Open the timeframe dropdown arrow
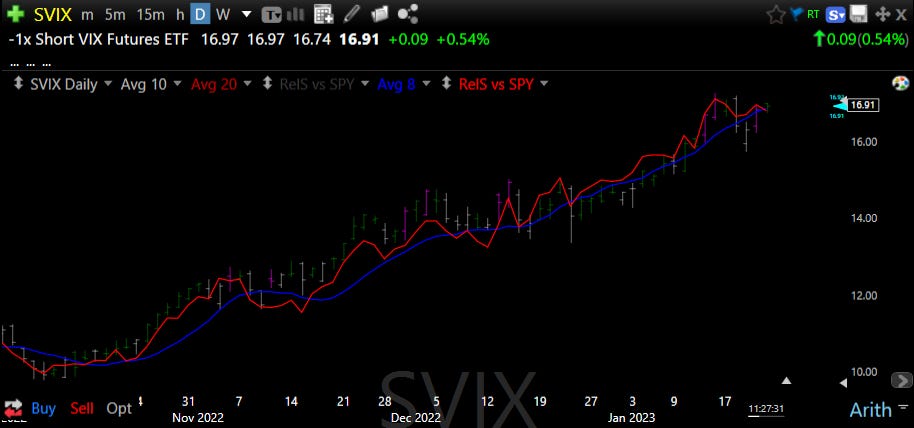Screen dimensions: 914x428 point(247,15)
